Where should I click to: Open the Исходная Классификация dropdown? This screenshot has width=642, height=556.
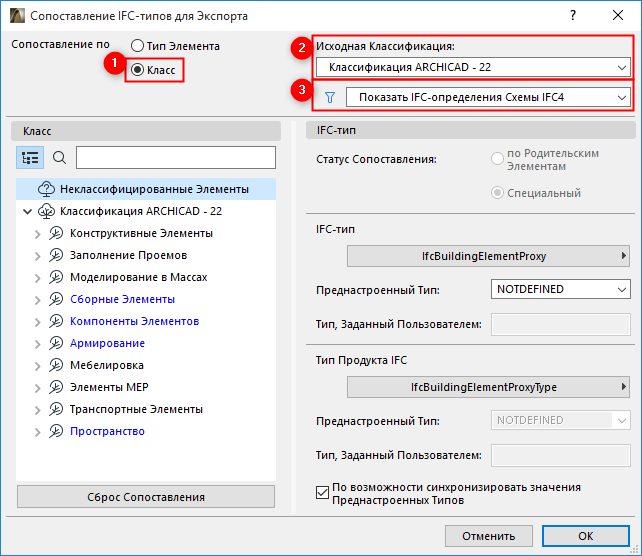(x=472, y=67)
